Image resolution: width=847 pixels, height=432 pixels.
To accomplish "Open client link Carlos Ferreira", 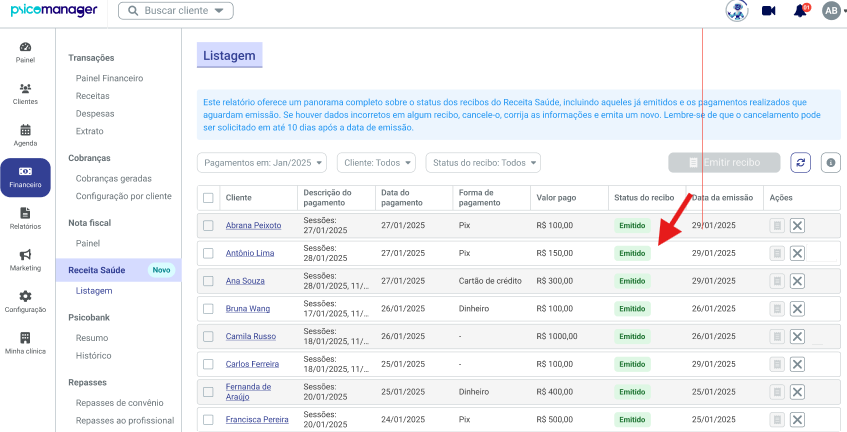I will tap(252, 364).
